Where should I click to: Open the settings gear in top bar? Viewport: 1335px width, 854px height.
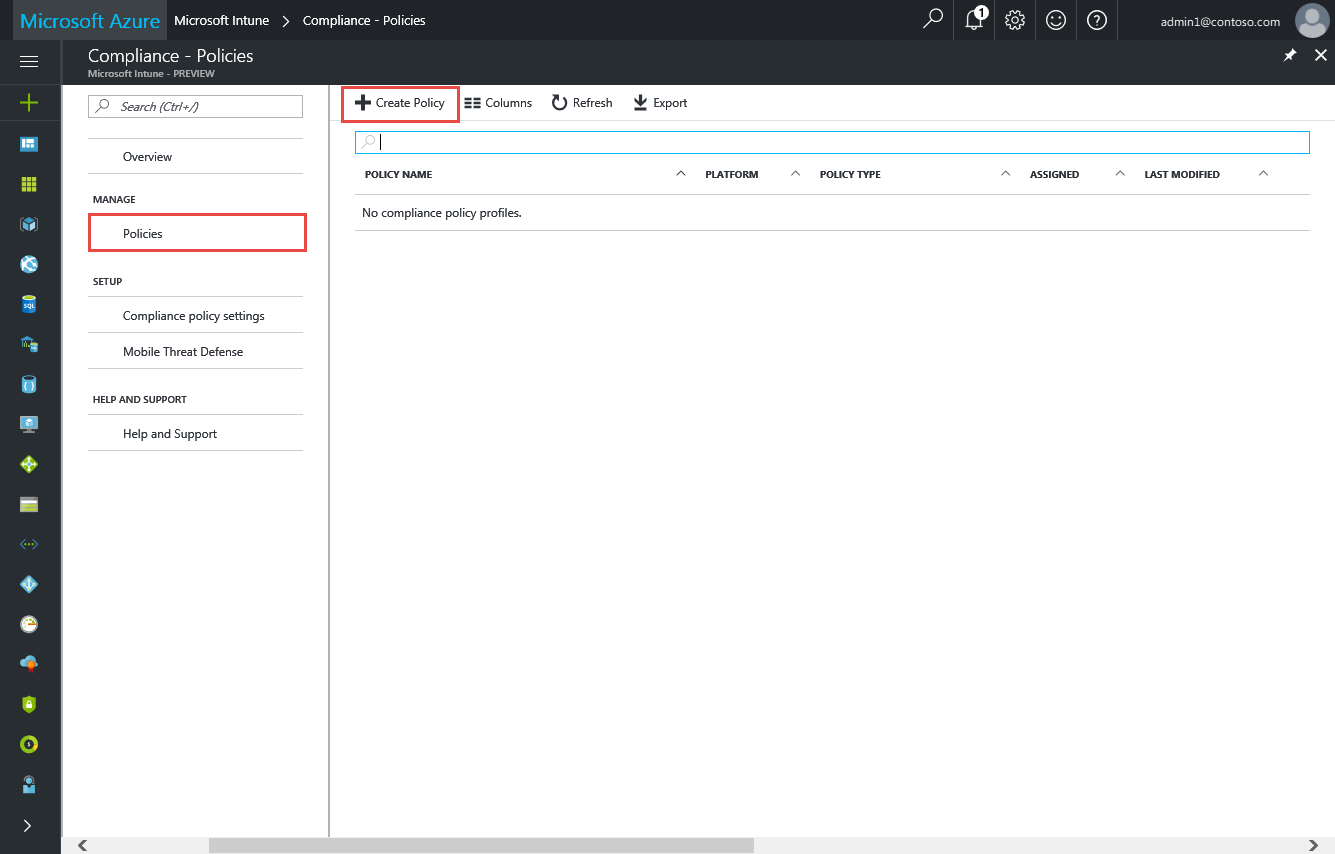click(x=1015, y=20)
